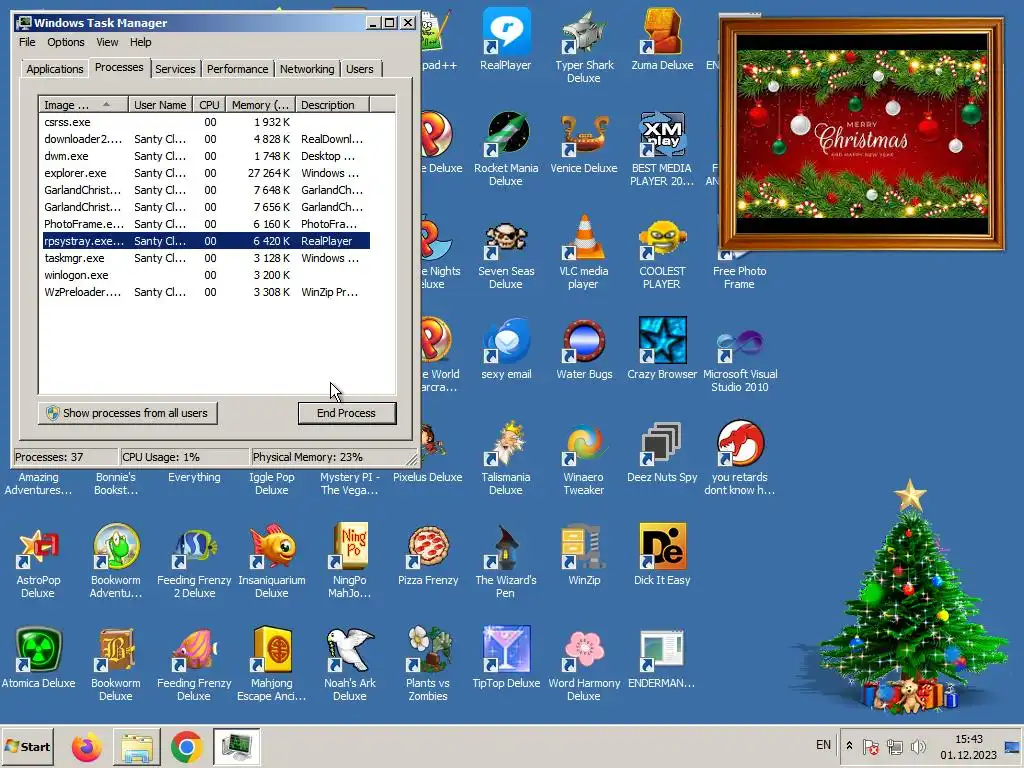
Task: Launch Dick It Easy icon
Action: pos(662,555)
